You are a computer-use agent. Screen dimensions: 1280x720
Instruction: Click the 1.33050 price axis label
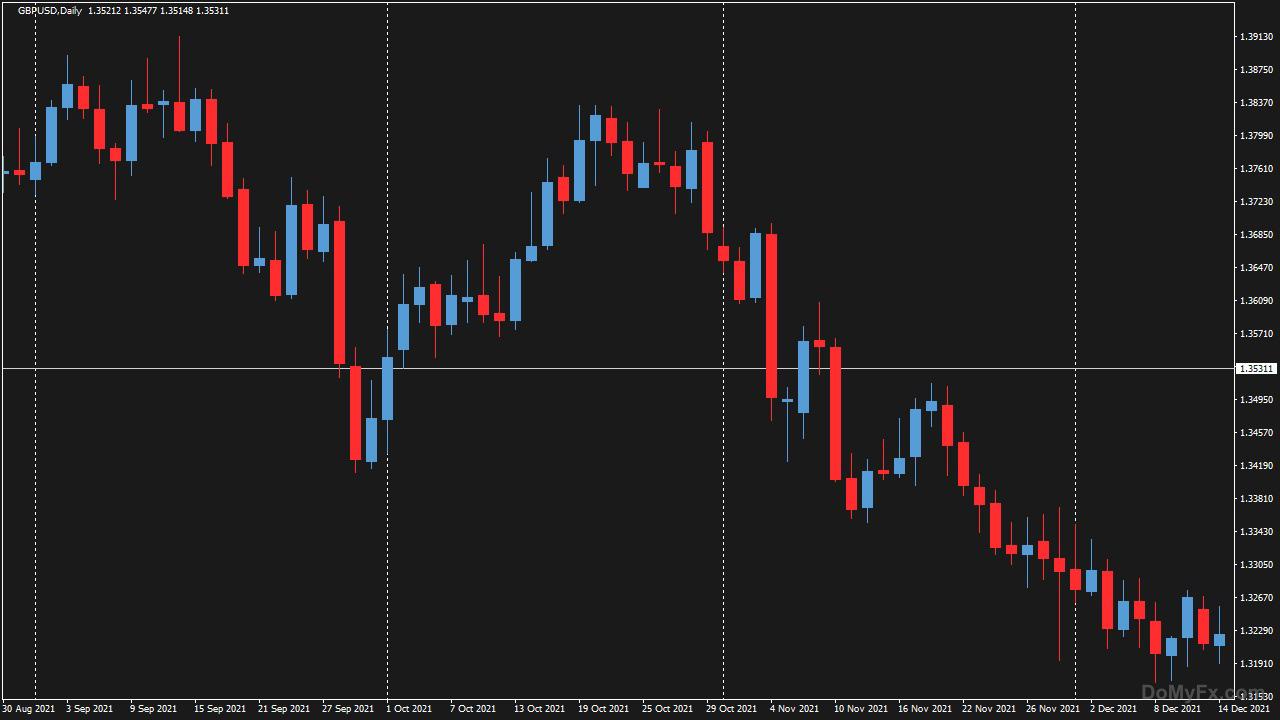coord(1256,565)
